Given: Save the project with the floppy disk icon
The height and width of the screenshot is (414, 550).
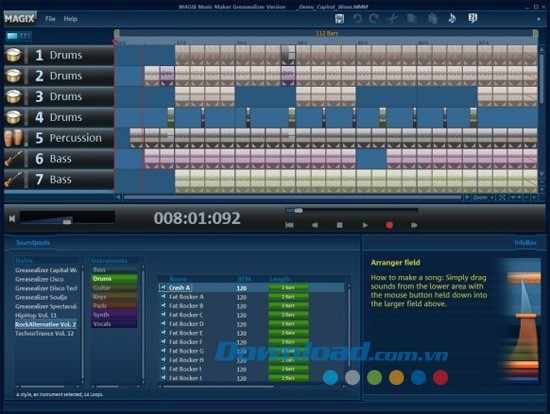Looking at the screenshot, I should pyautogui.click(x=339, y=19).
